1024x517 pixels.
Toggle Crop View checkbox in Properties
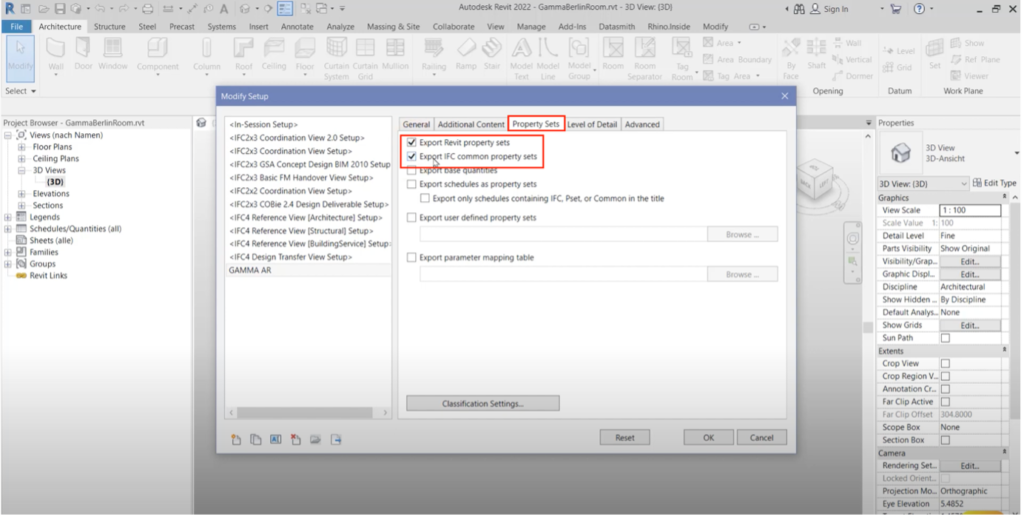pyautogui.click(x=945, y=364)
